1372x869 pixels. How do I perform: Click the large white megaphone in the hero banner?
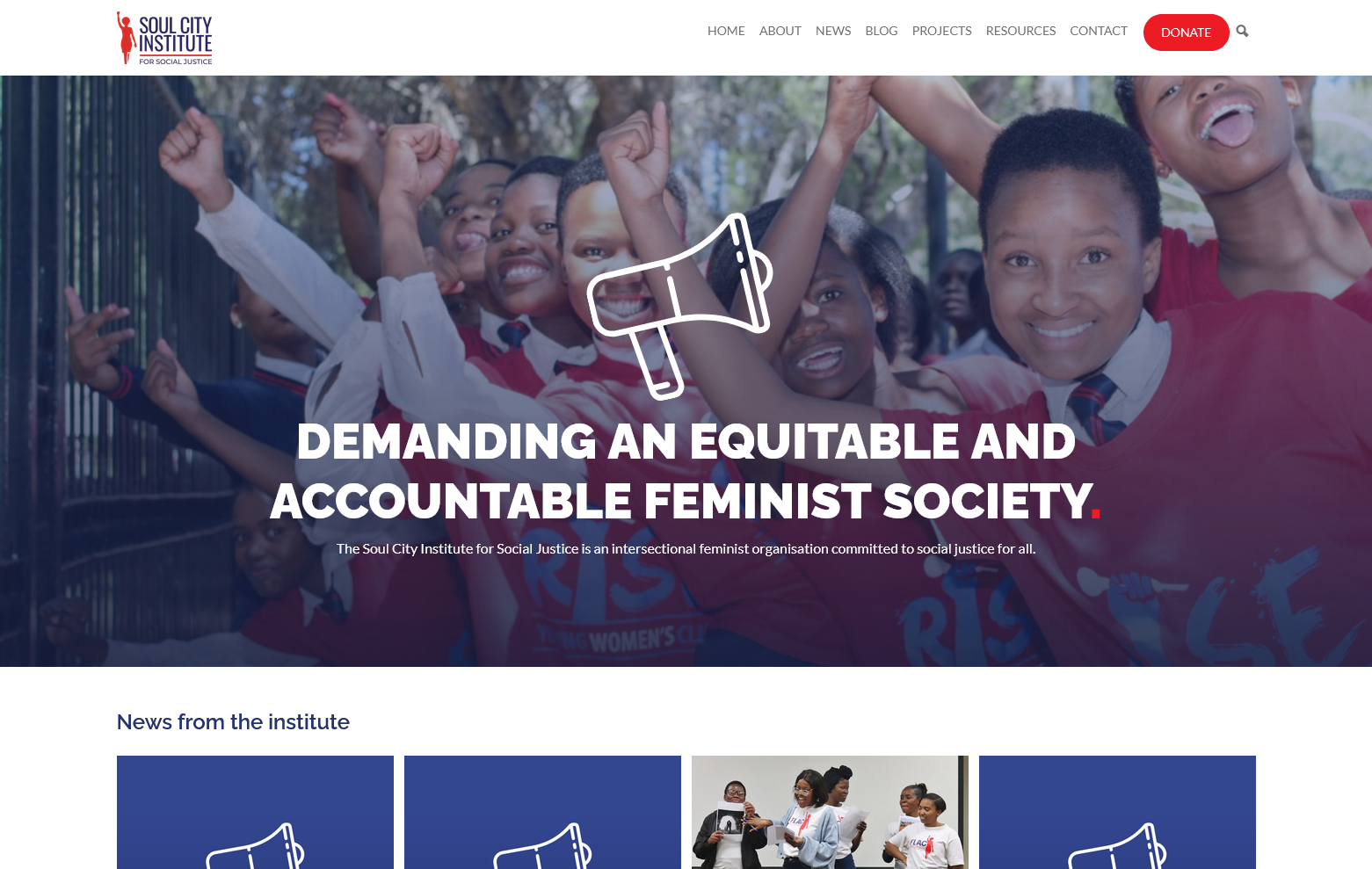point(680,305)
